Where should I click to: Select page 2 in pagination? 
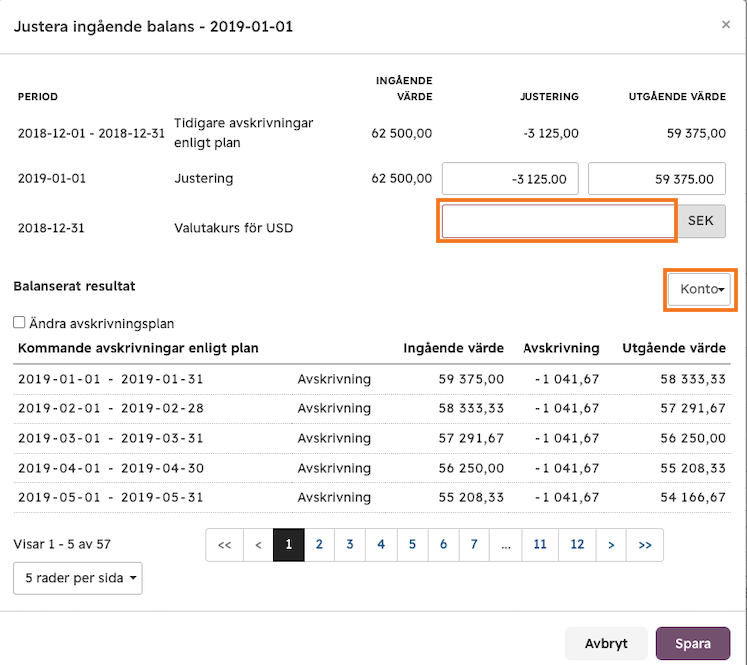tap(319, 544)
